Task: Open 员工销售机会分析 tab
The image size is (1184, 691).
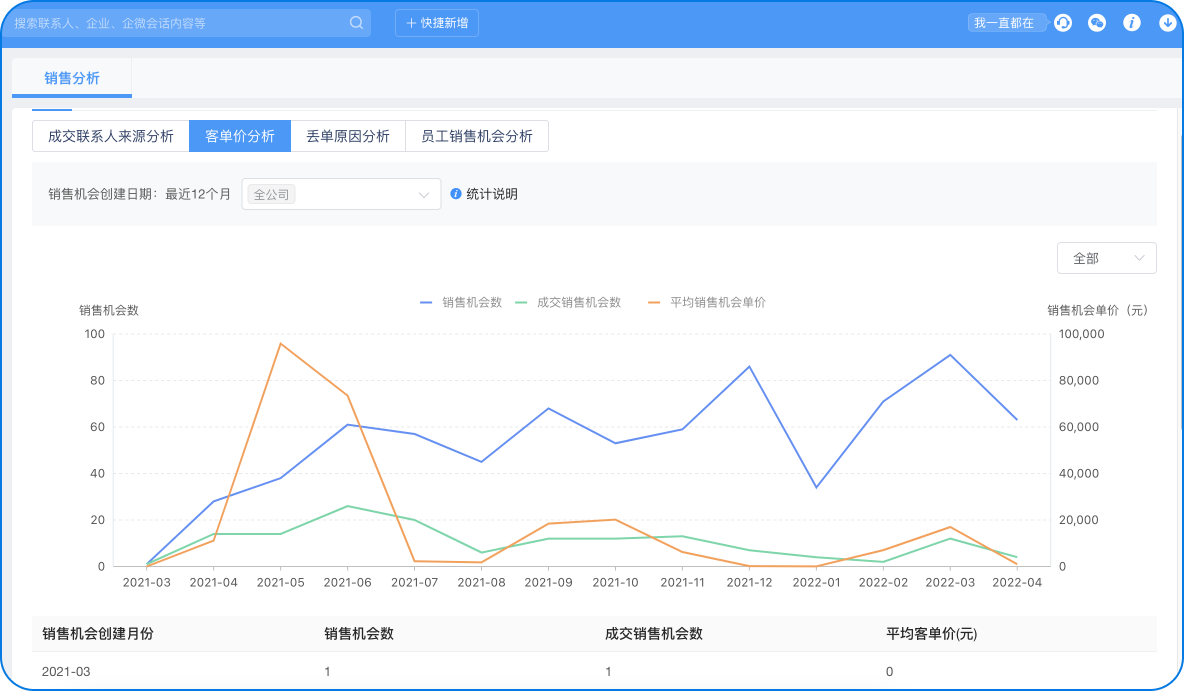Action: tap(476, 136)
